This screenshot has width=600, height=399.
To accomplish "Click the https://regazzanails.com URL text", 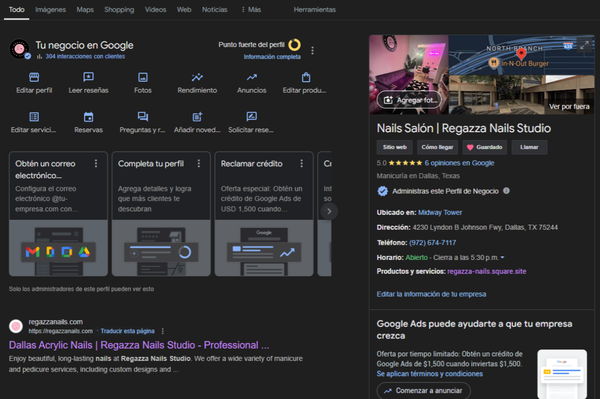I will point(60,331).
